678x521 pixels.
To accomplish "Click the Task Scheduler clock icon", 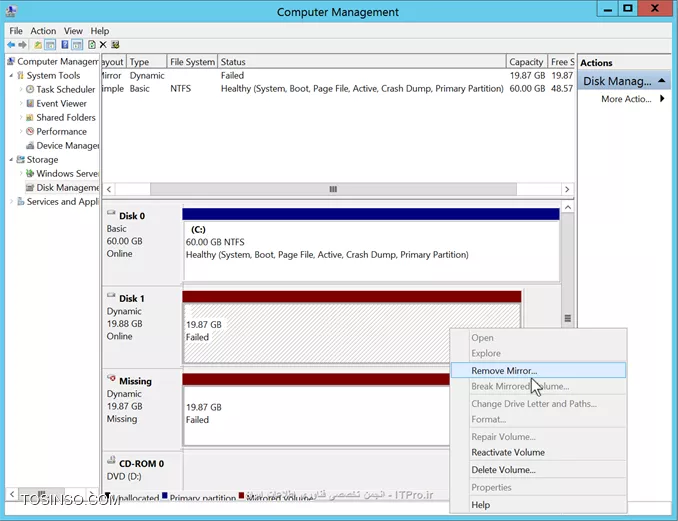I will tap(30, 89).
